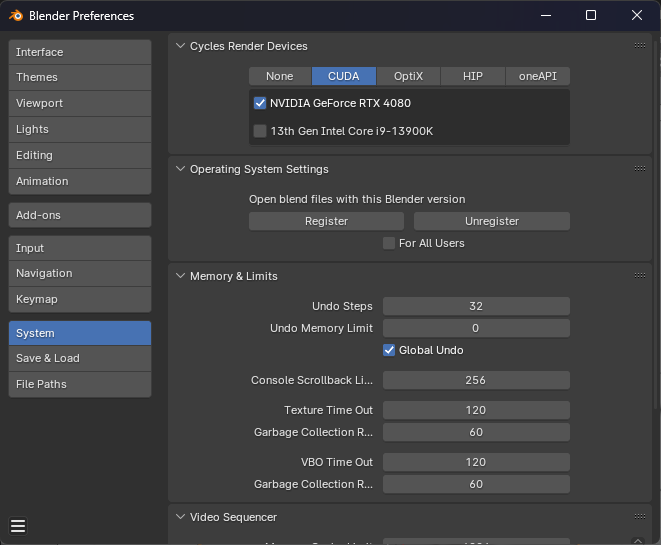Grab Video Sequencer panel drag handle

point(640,517)
